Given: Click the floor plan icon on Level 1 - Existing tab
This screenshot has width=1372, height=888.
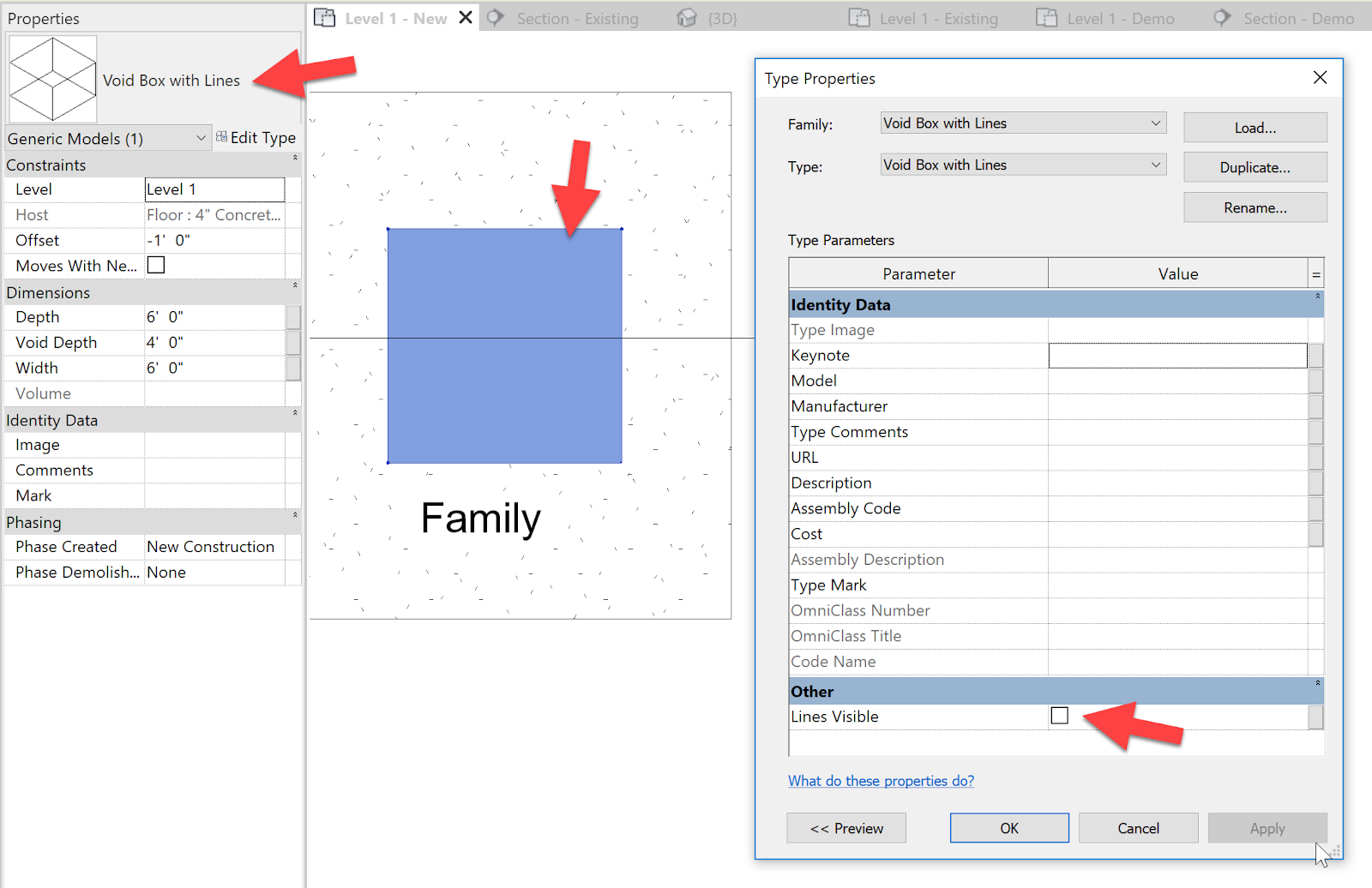Looking at the screenshot, I should click(x=860, y=17).
